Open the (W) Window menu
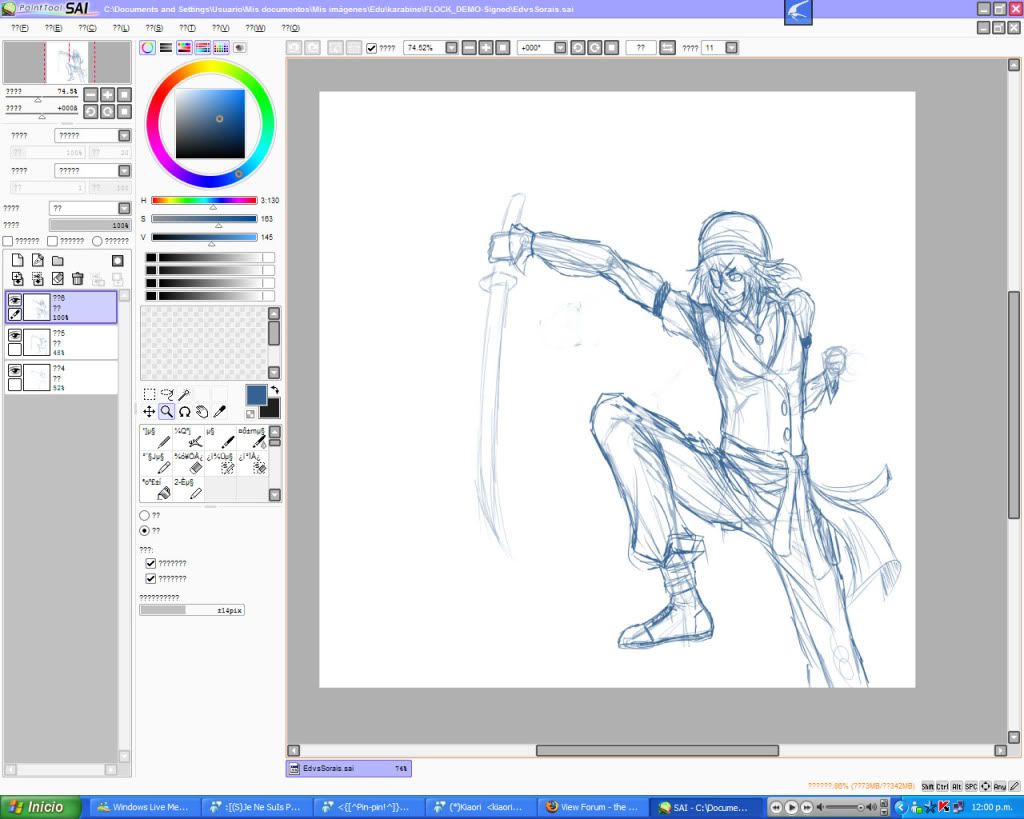Image resolution: width=1024 pixels, height=819 pixels. (x=255, y=28)
